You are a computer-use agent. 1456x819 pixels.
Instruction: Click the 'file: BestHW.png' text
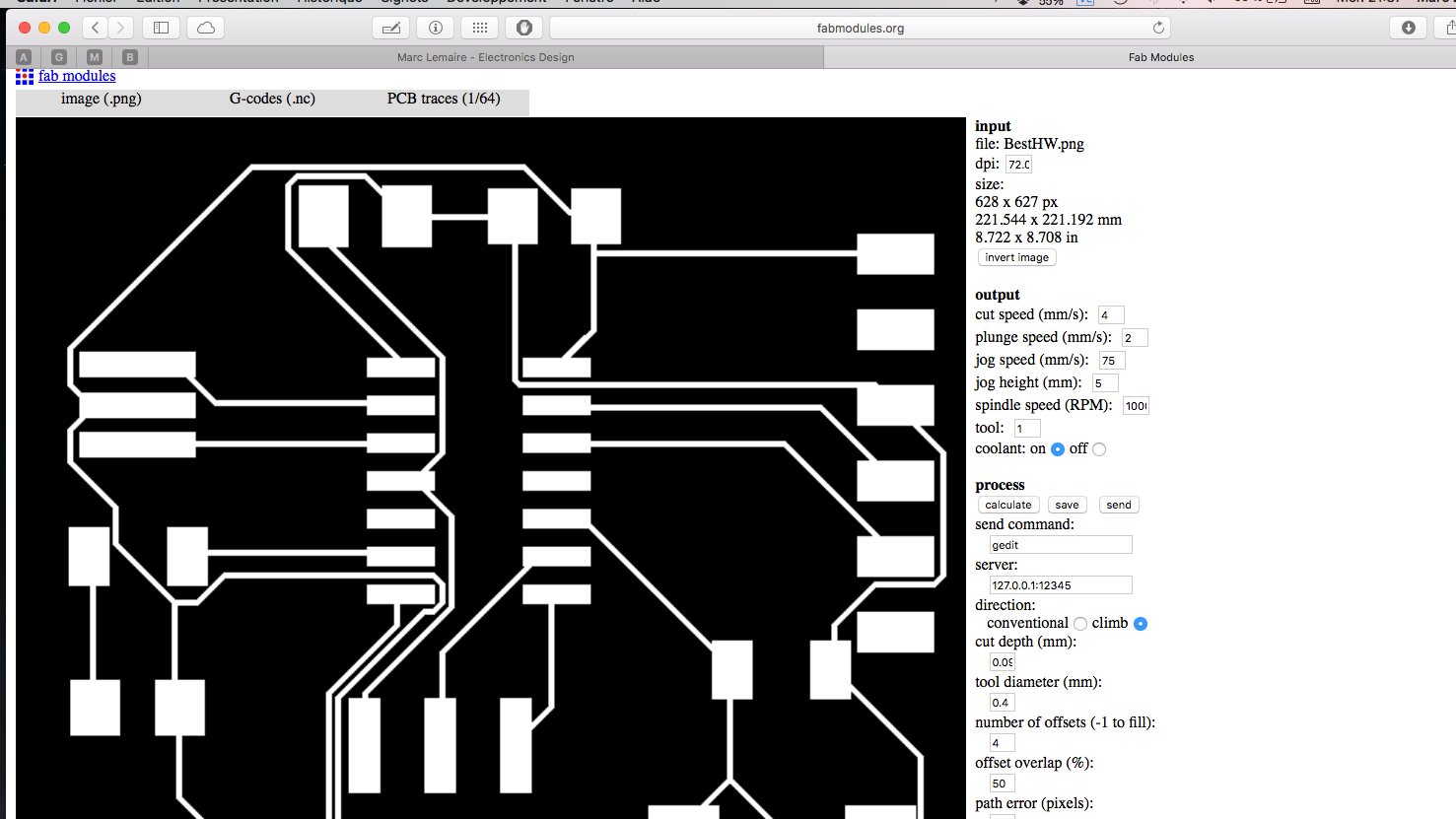coord(1029,144)
